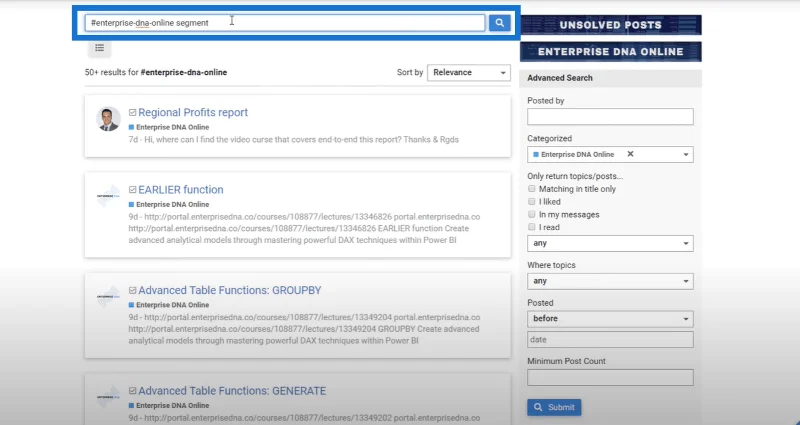Image resolution: width=800 pixels, height=425 pixels.
Task: Open the Where topics dropdown
Action: click(x=610, y=281)
